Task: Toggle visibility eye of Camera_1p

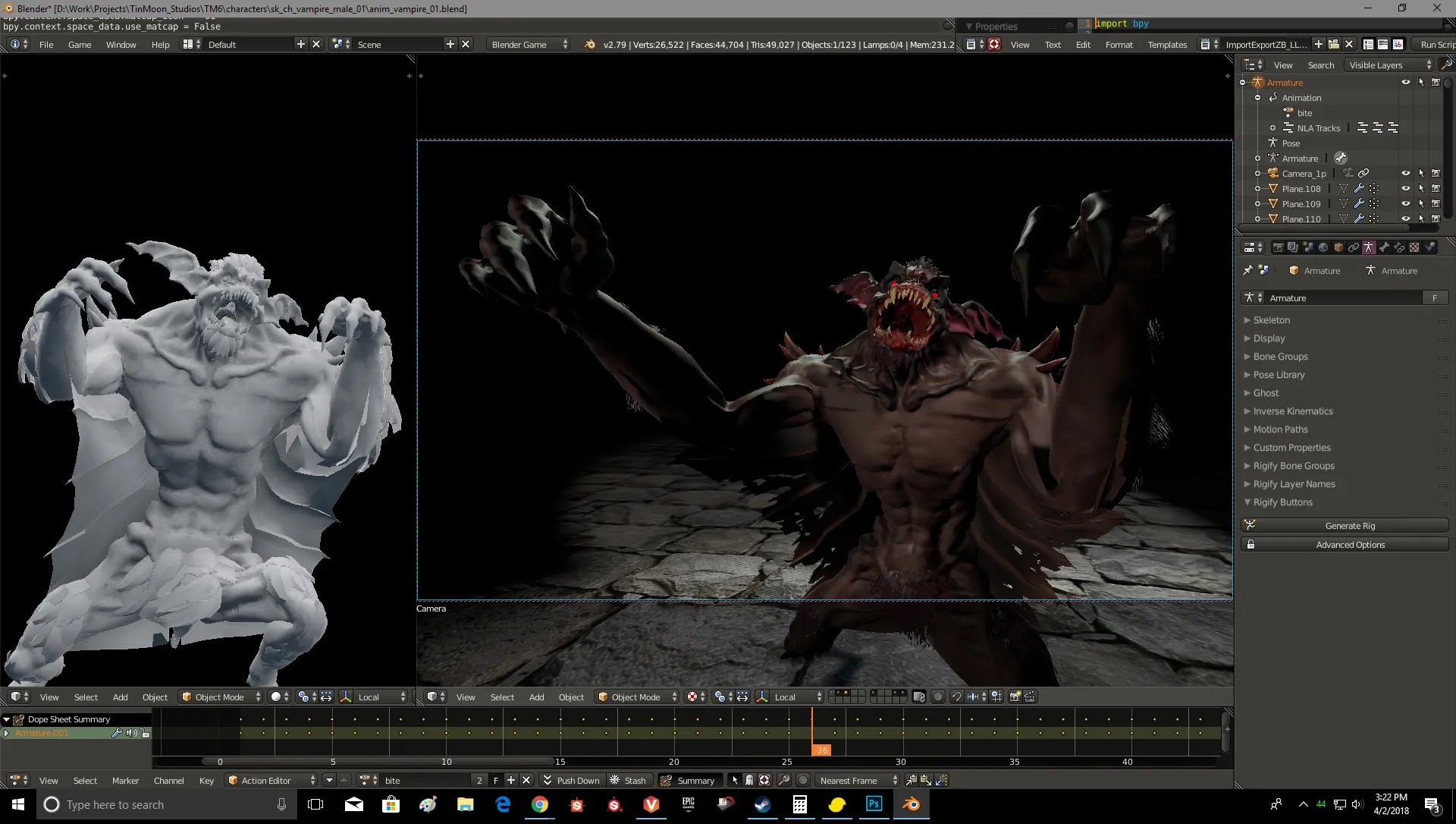Action: [1405, 173]
